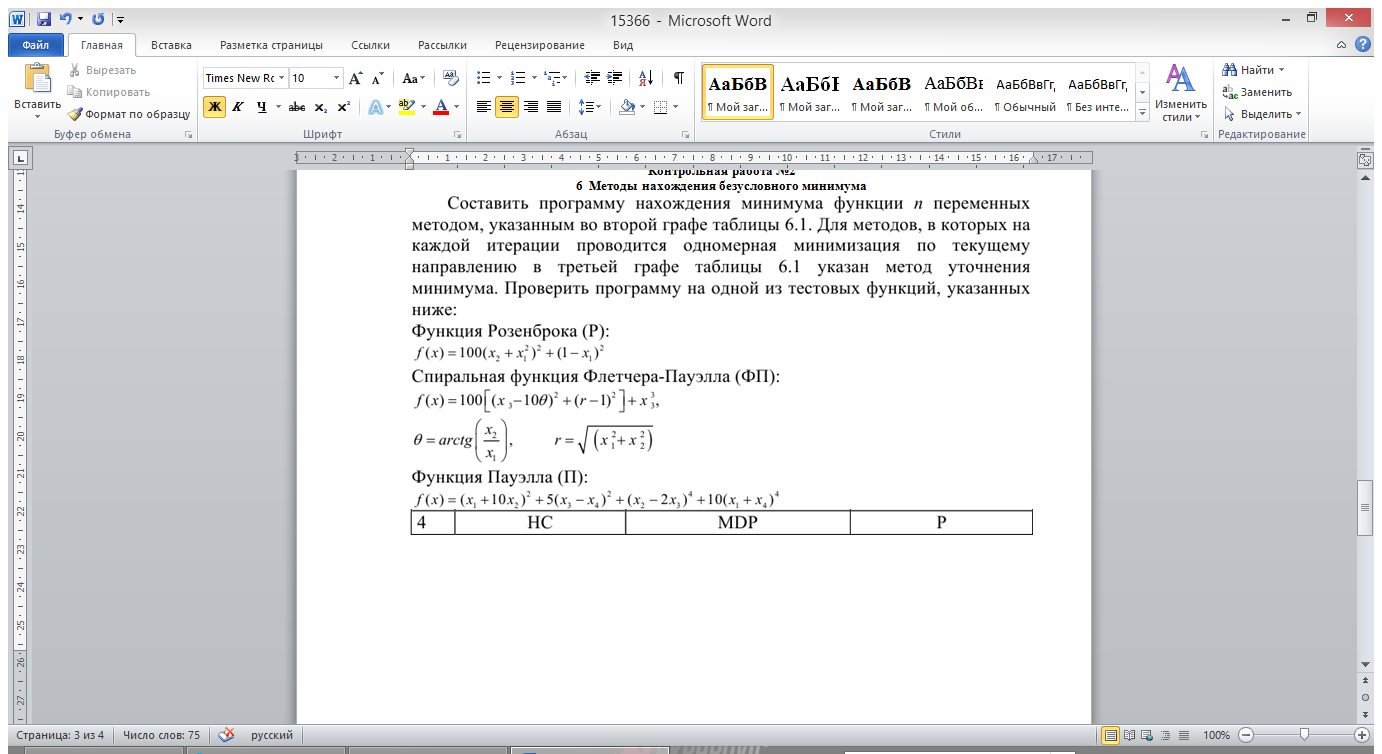Viewport: 1382px width, 754px height.
Task: Open Шрифт dialog launcher
Action: pyautogui.click(x=457, y=134)
